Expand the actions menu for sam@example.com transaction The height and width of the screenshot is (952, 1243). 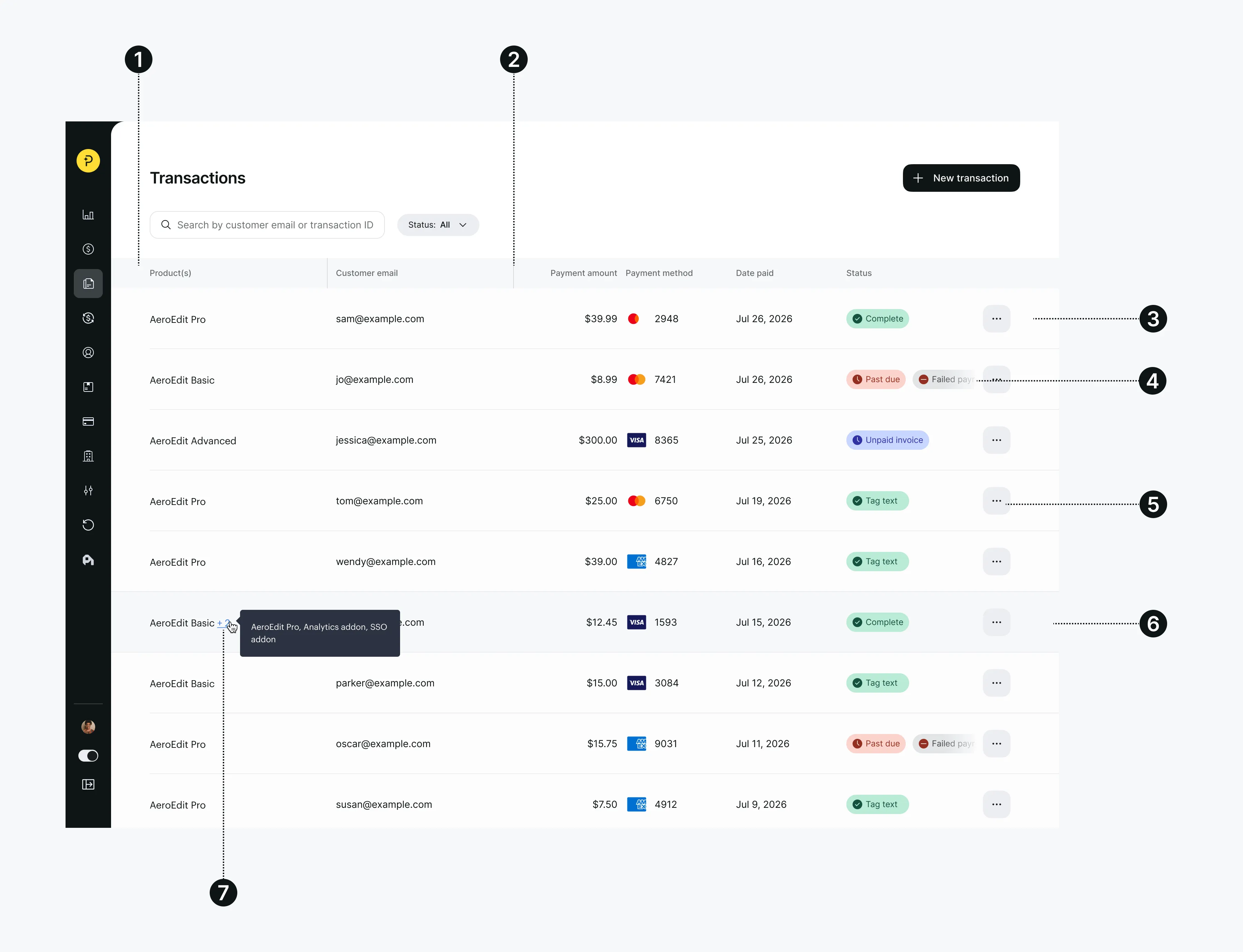tap(996, 318)
